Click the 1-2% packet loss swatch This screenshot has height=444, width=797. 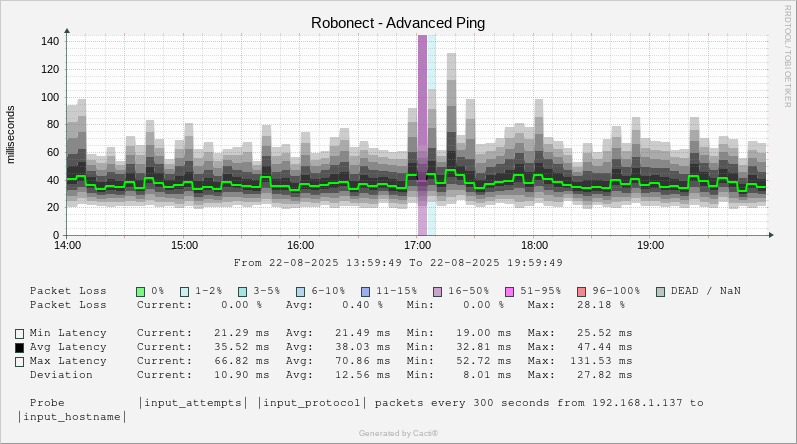click(185, 292)
